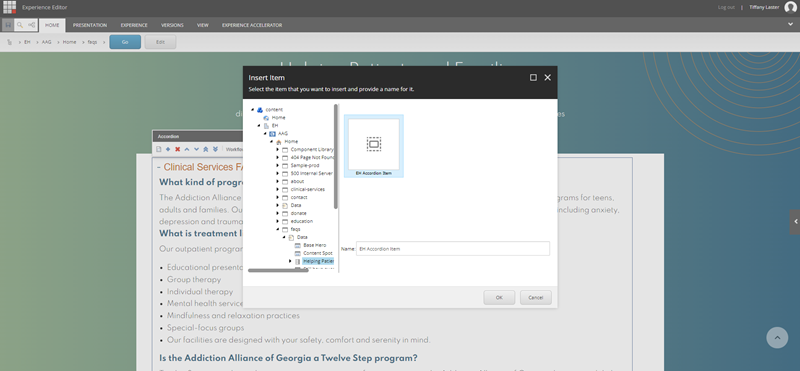
Task: Open the VIEW ribbon tab
Action: point(203,25)
